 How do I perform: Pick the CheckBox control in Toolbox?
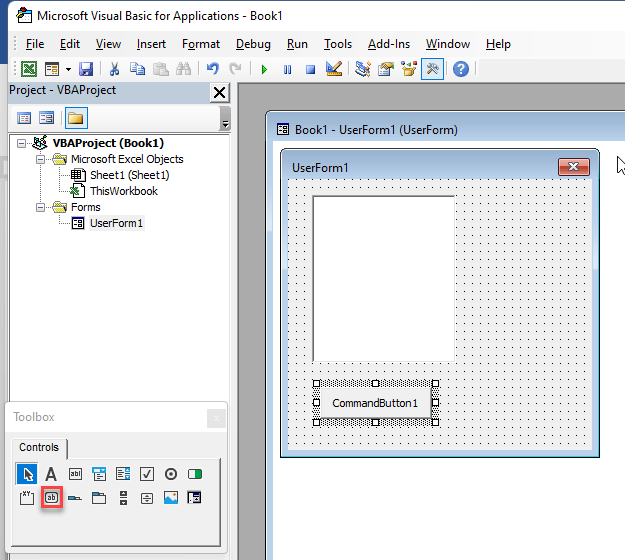(147, 474)
